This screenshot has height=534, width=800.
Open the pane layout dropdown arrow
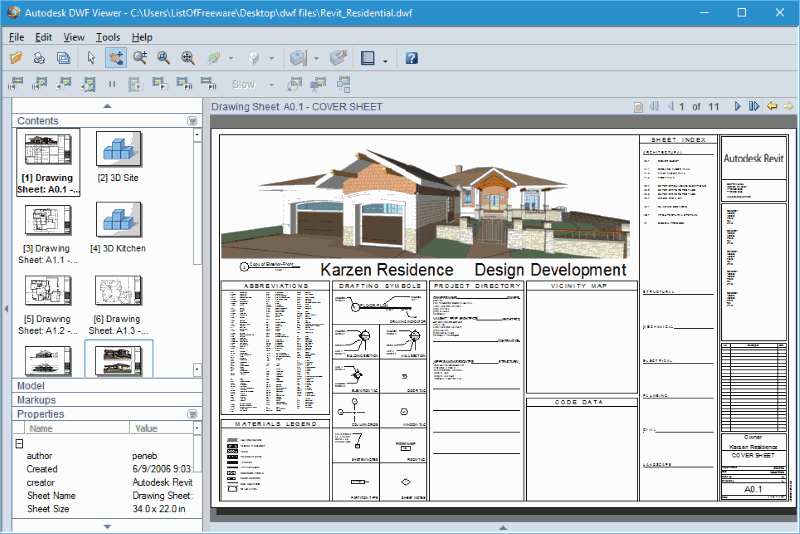385,61
